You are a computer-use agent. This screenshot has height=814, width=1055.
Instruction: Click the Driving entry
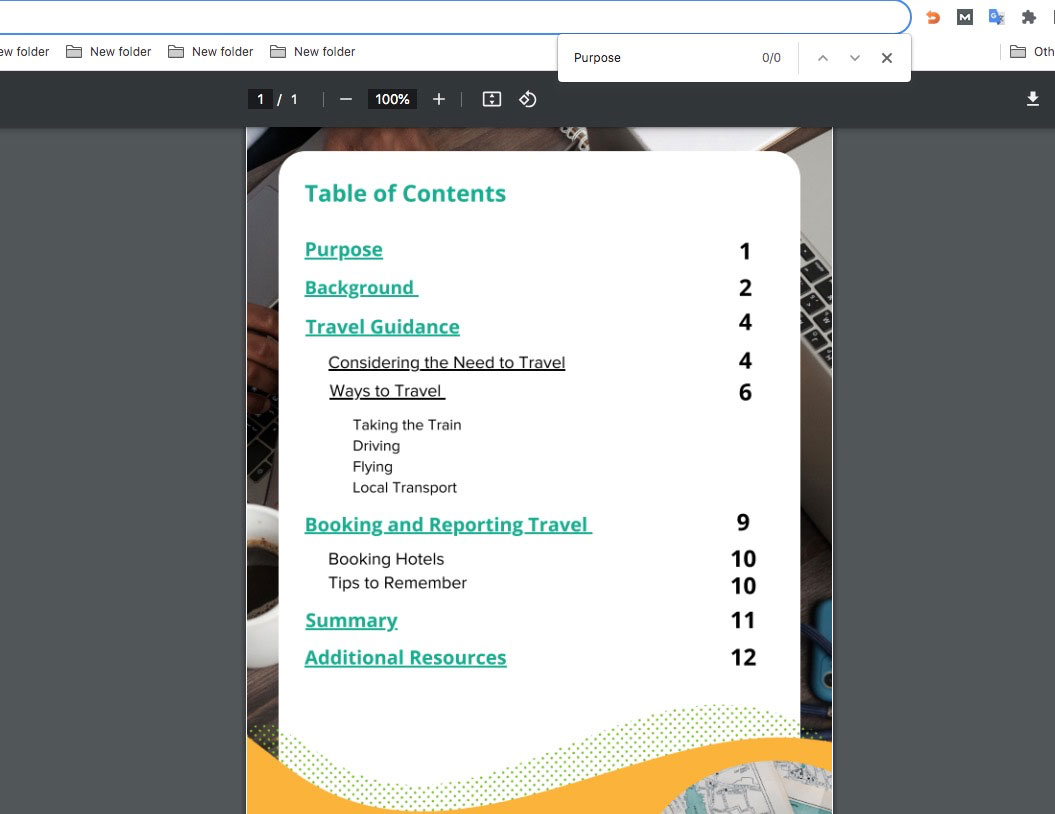pos(376,446)
